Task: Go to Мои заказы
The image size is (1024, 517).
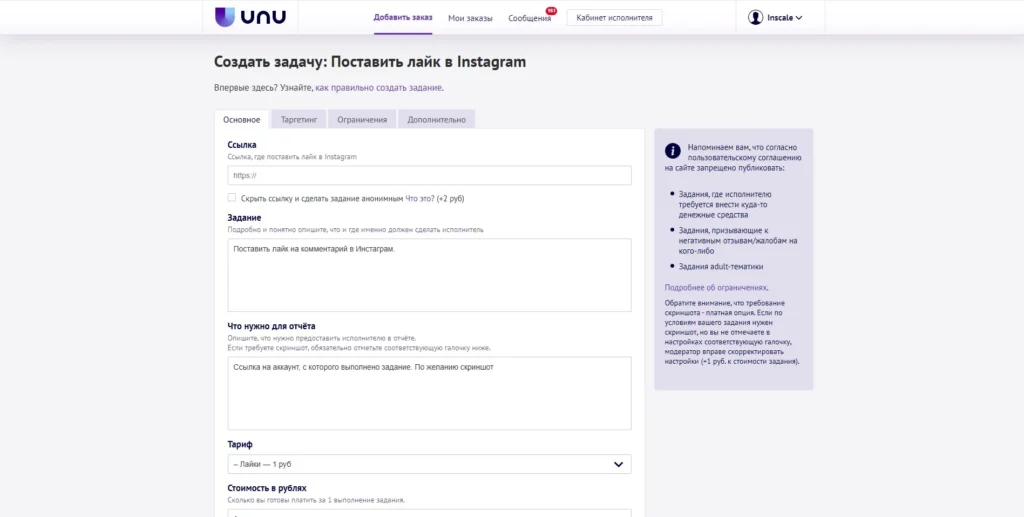Action: pos(470,18)
